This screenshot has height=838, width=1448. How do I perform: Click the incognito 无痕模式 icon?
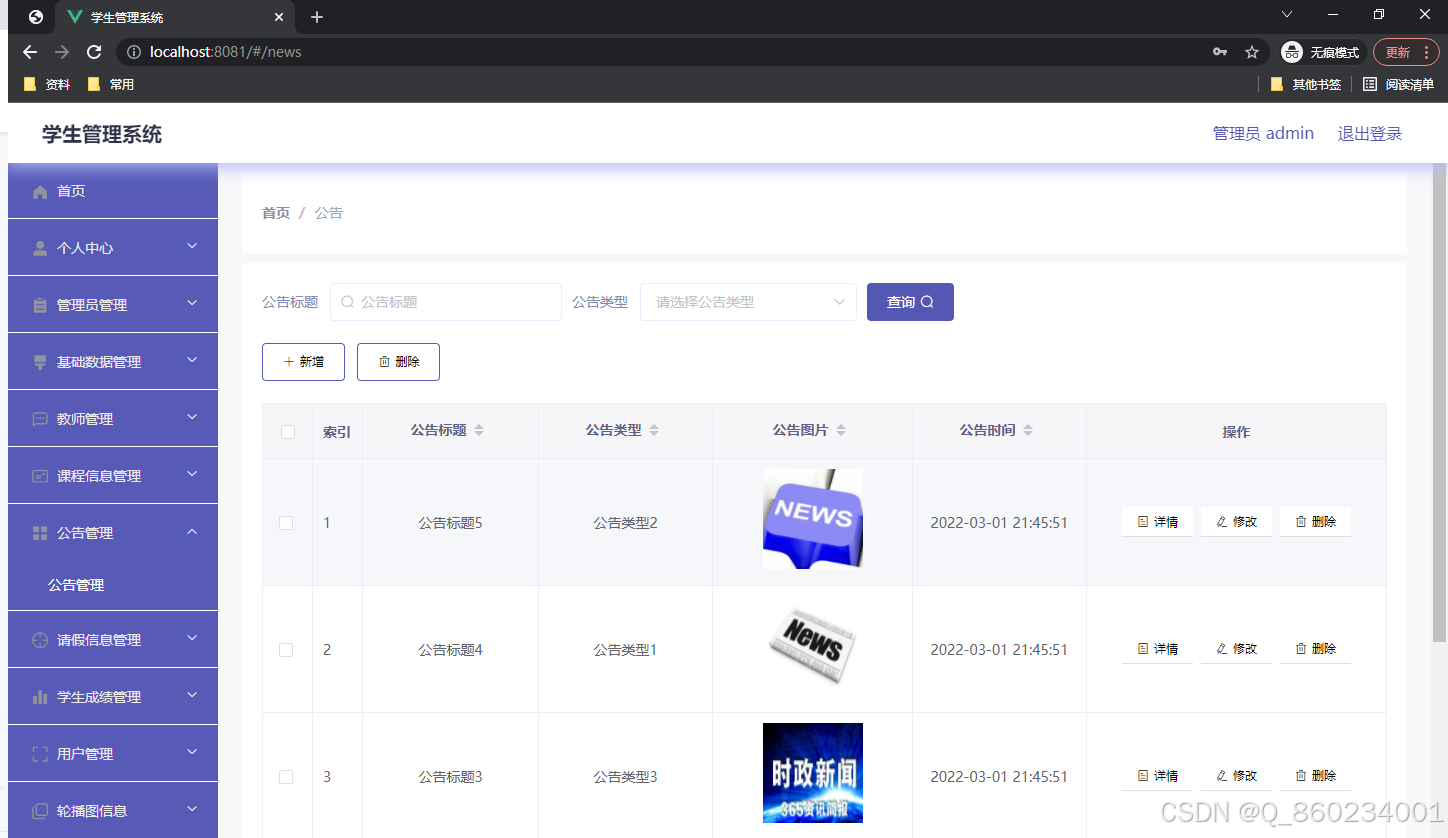(1292, 52)
